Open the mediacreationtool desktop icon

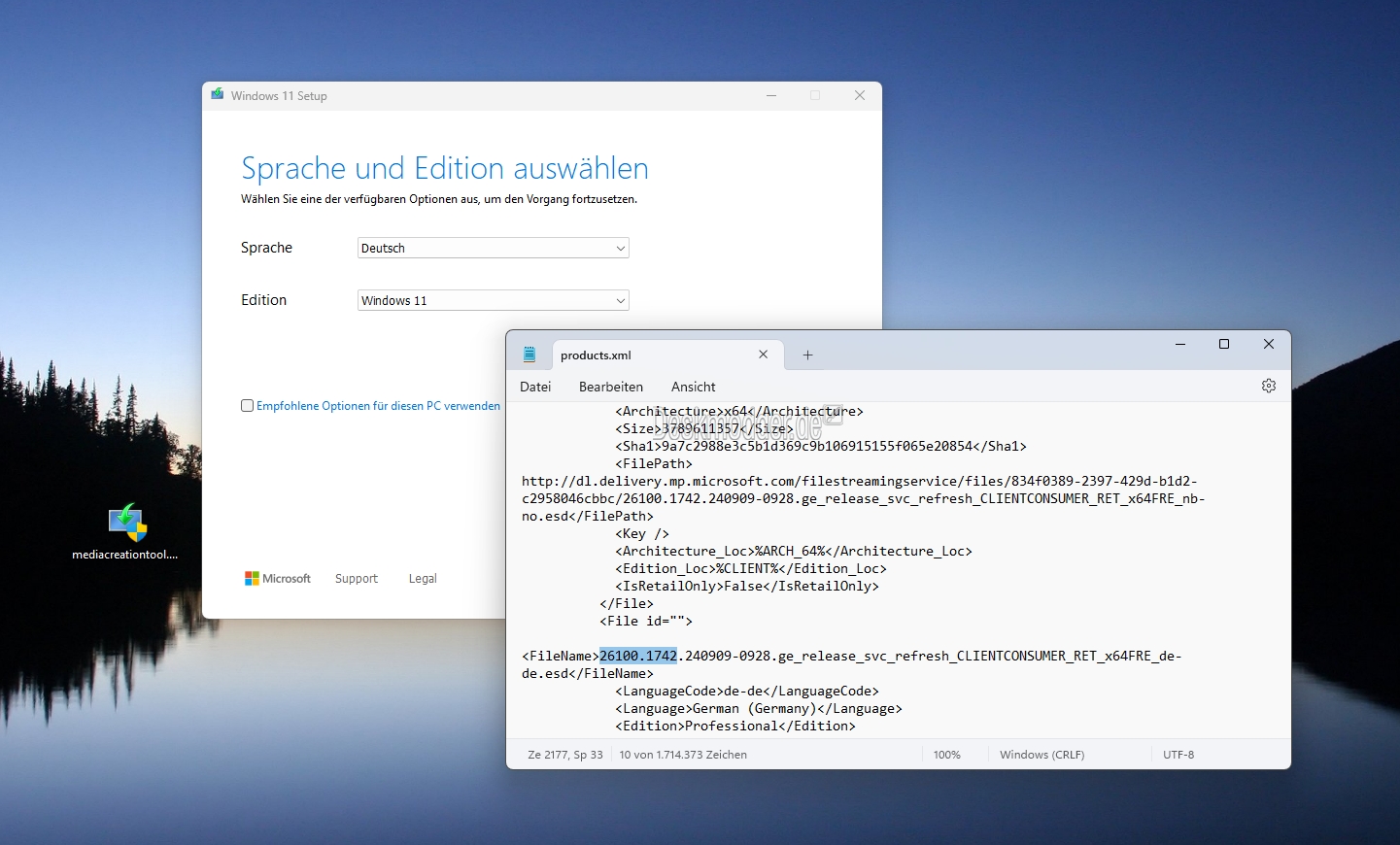click(x=125, y=532)
